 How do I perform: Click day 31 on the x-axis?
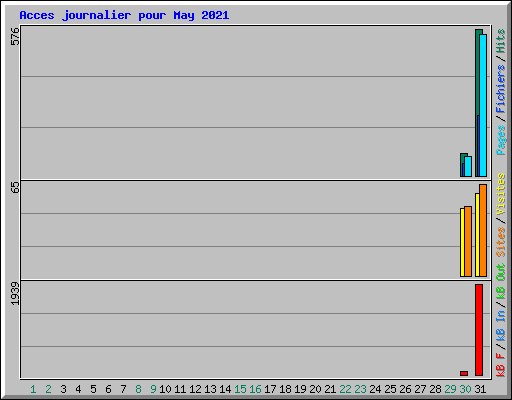coord(480,389)
